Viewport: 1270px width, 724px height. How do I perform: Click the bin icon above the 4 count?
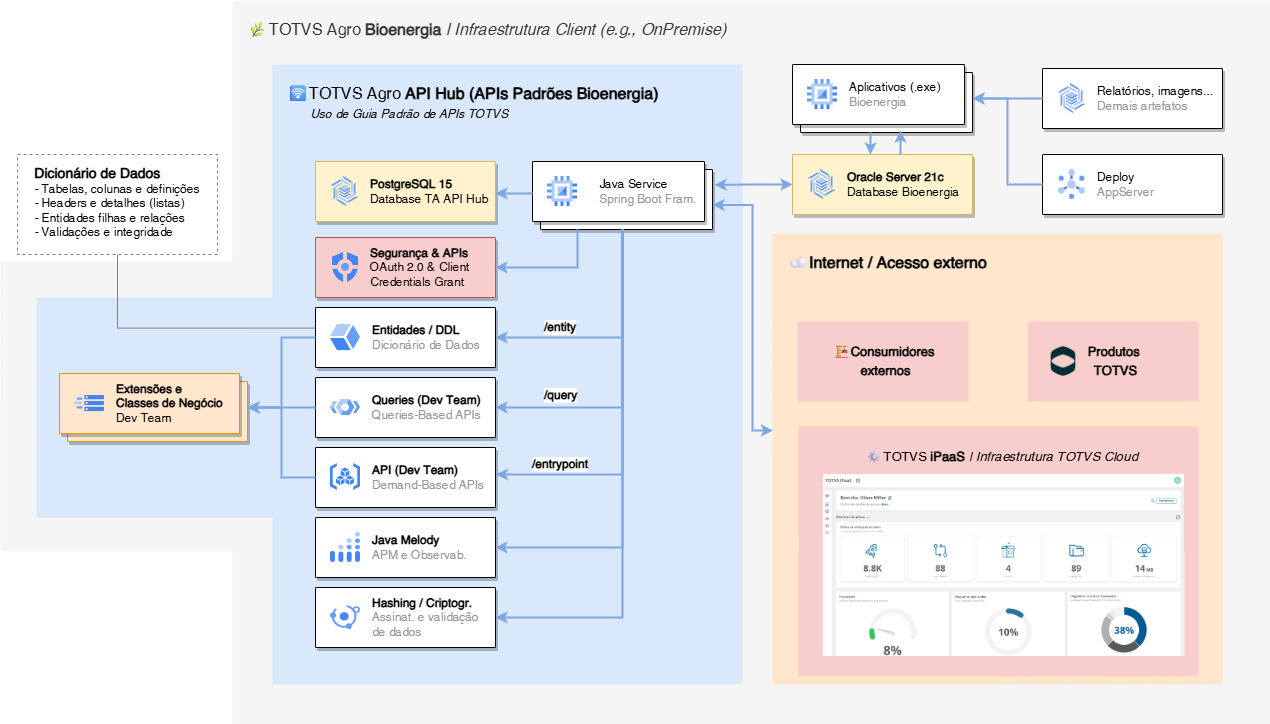click(1008, 550)
